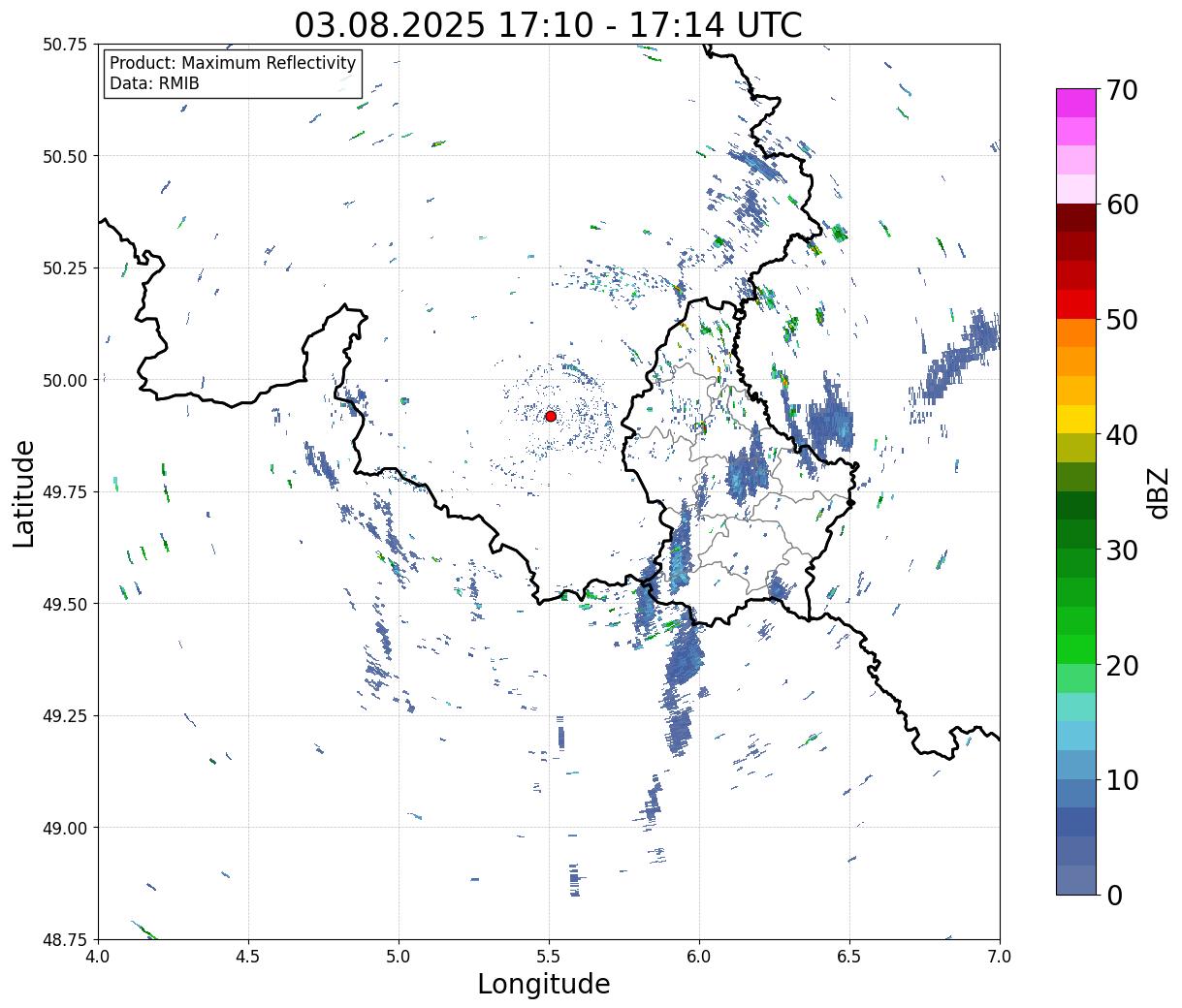Click the longitude tick label 5.5
This screenshot has width=1182, height=1008.
[549, 956]
